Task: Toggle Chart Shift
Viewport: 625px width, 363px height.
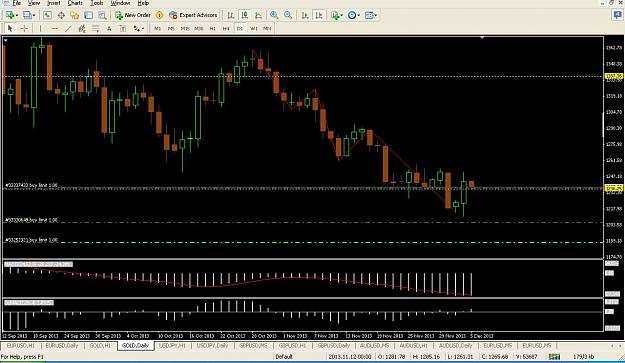Action: [x=319, y=15]
